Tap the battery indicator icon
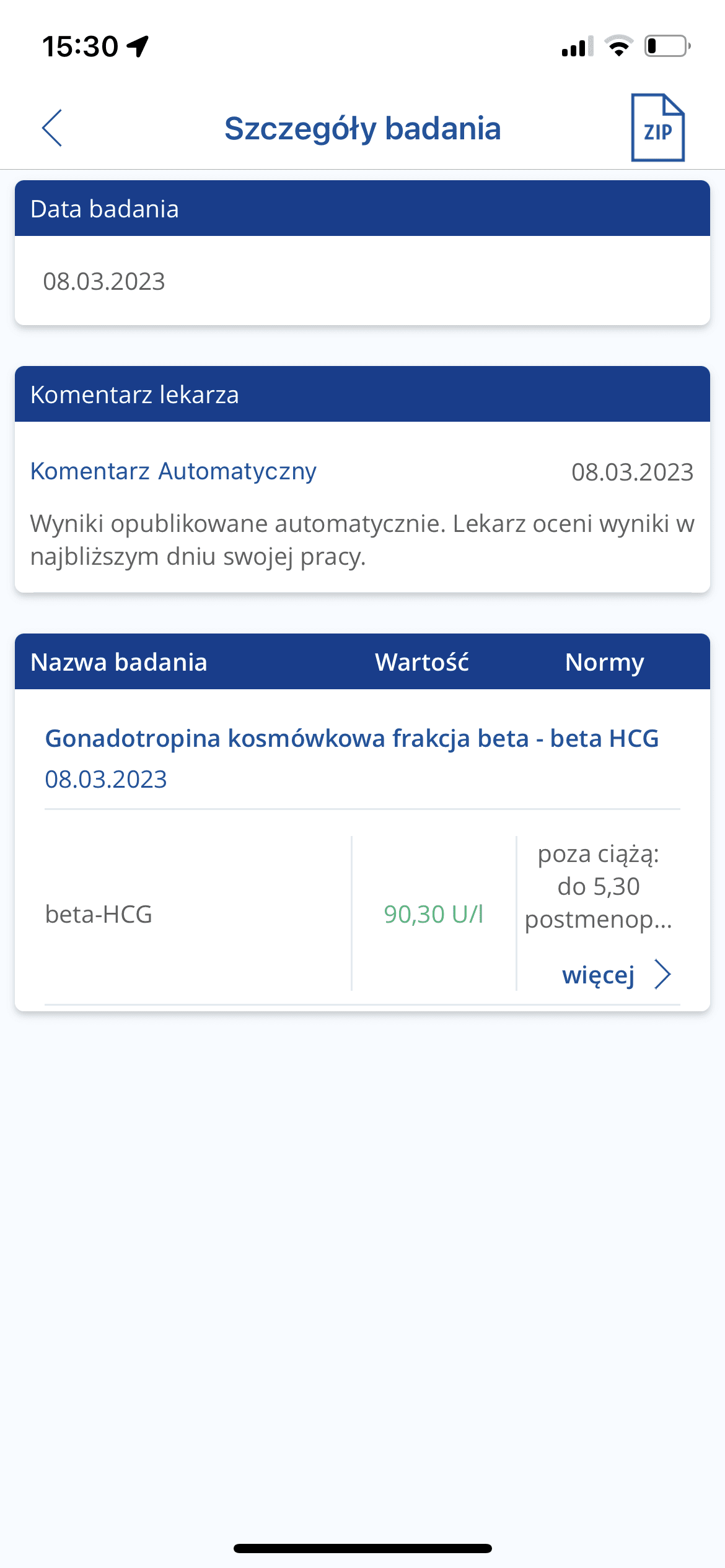725x1568 pixels. 667,46
